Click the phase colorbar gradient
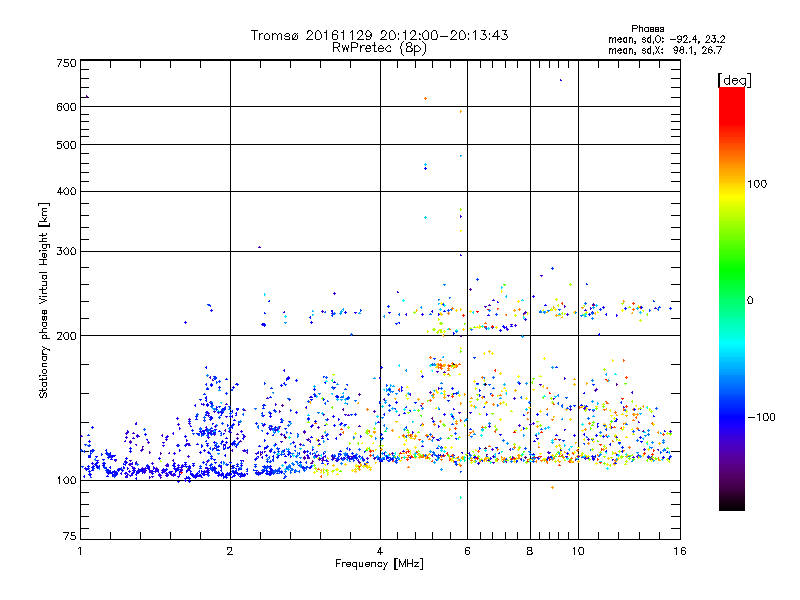Screen dimensions: 800x600 click(732, 298)
